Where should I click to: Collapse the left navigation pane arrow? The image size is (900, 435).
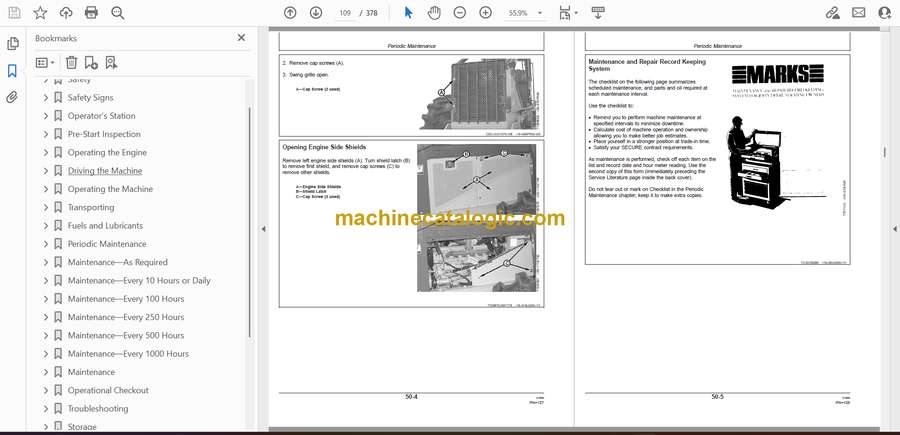(x=263, y=229)
